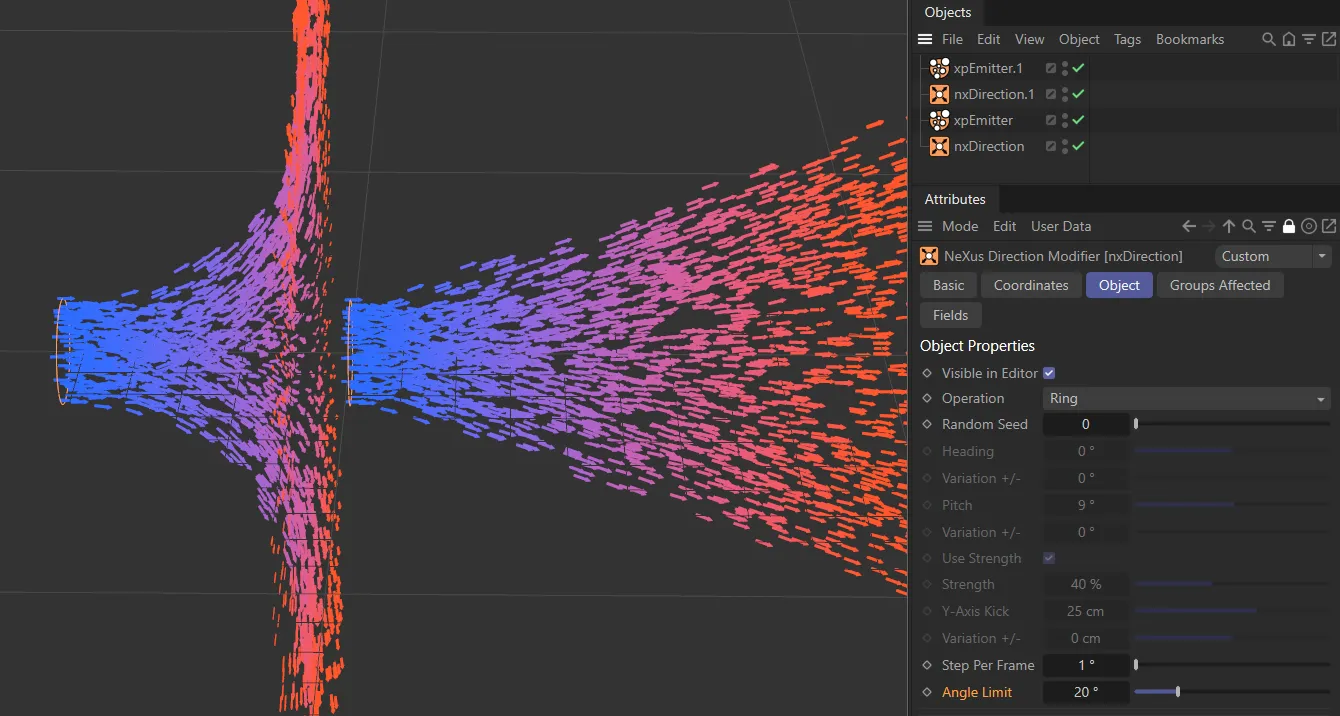Screen dimensions: 1340x716
Task: Click the filter icon in the Attributes toolbar
Action: click(x=1268, y=226)
